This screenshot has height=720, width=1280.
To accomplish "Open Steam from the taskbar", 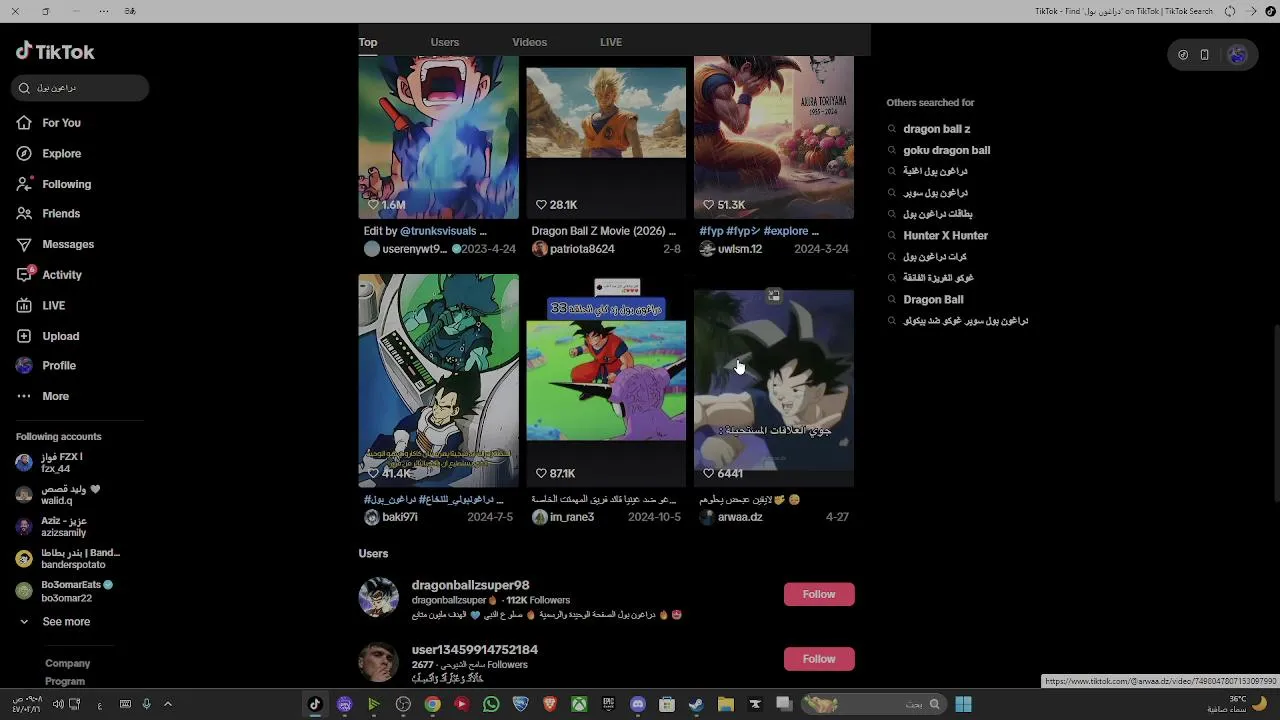I will (696, 704).
